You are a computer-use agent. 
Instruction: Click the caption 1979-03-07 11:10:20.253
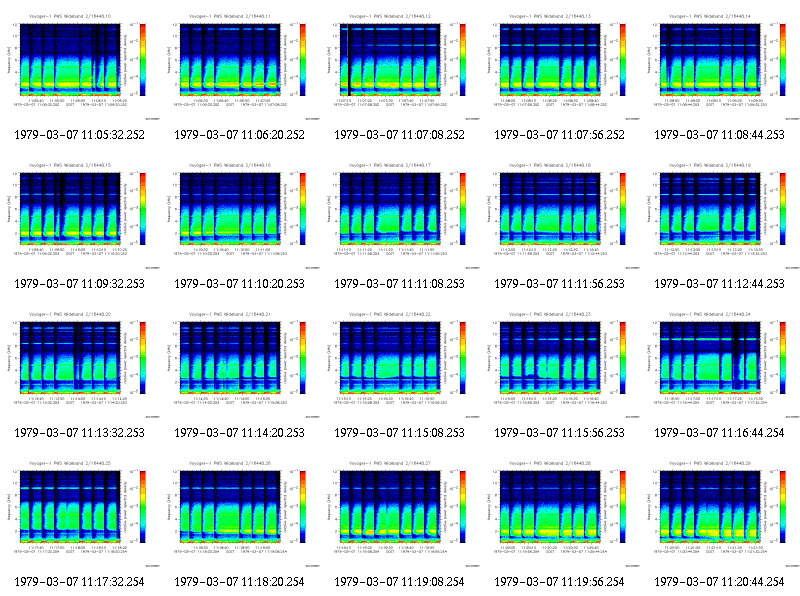coord(239,284)
